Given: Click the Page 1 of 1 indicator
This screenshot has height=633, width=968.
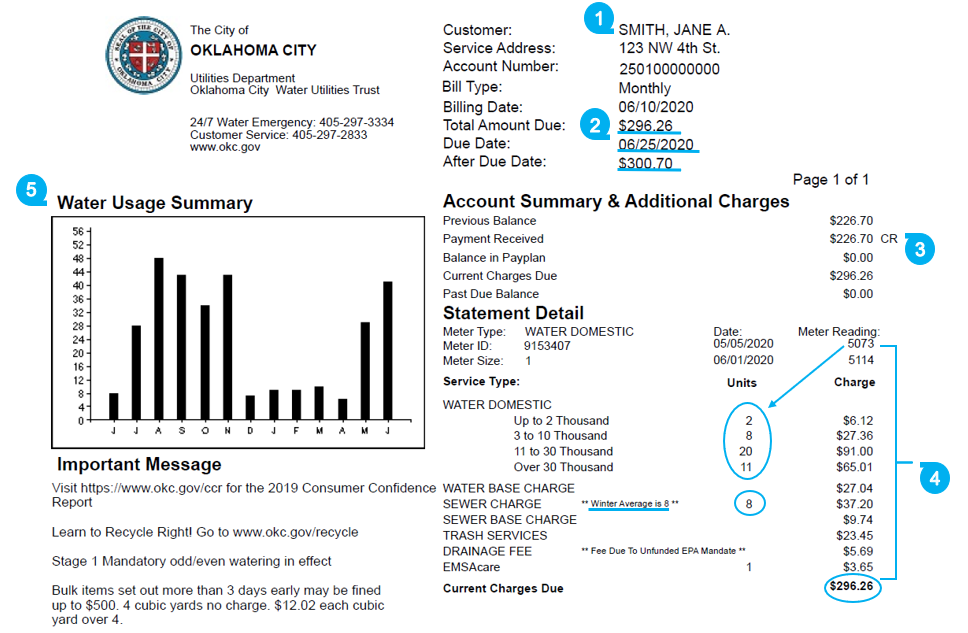Looking at the screenshot, I should tap(831, 180).
